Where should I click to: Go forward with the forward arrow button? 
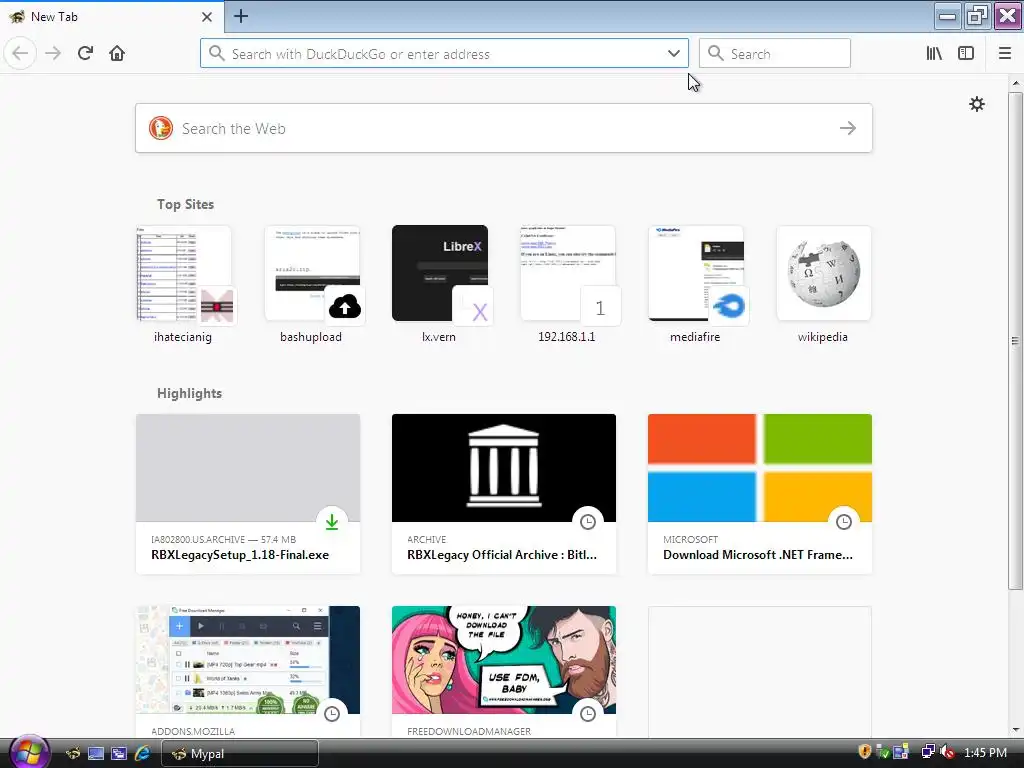pos(53,53)
